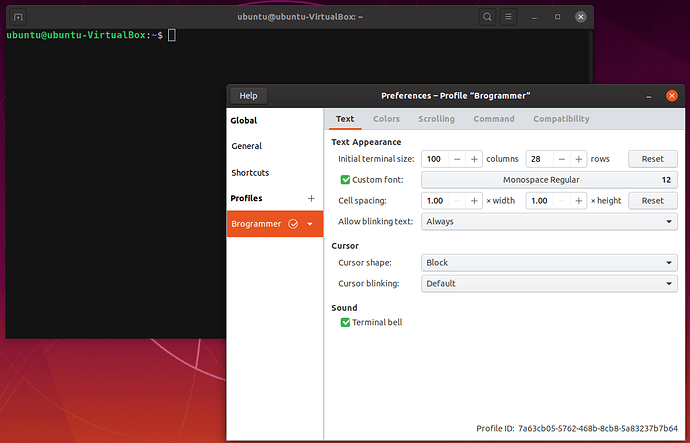Click the columns number field
This screenshot has height=443, width=690.
coord(435,159)
